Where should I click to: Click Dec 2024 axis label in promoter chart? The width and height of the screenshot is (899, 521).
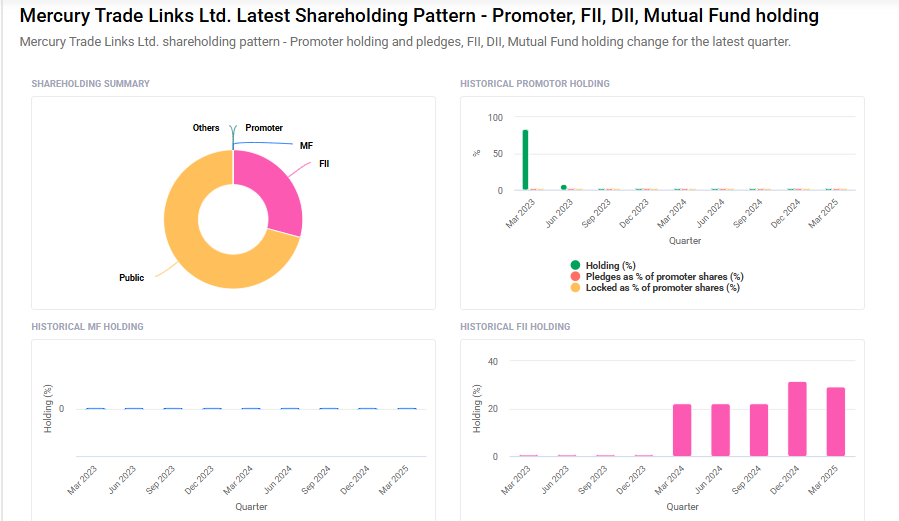tap(785, 214)
